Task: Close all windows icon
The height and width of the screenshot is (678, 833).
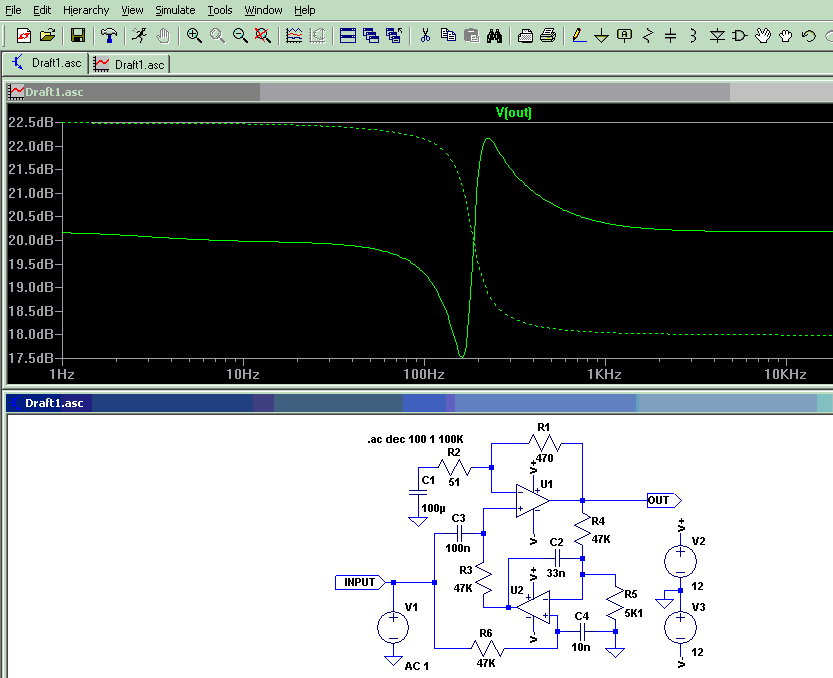Action: 394,36
